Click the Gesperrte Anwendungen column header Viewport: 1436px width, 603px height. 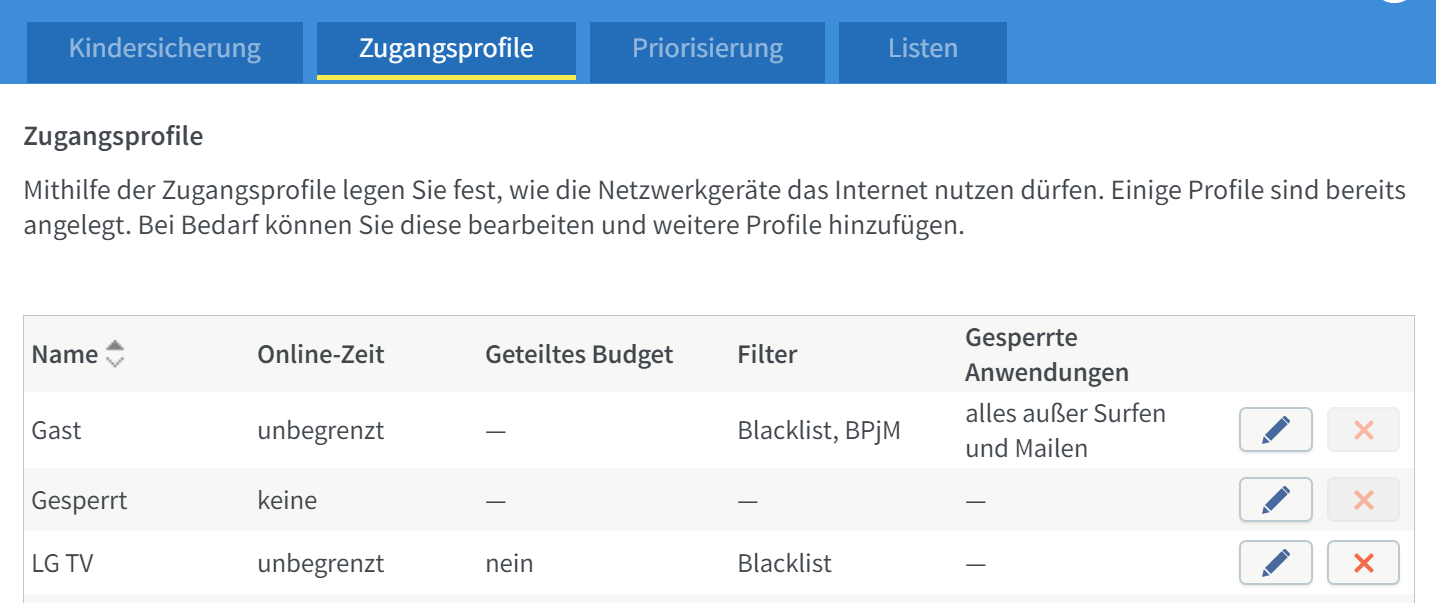[1046, 355]
